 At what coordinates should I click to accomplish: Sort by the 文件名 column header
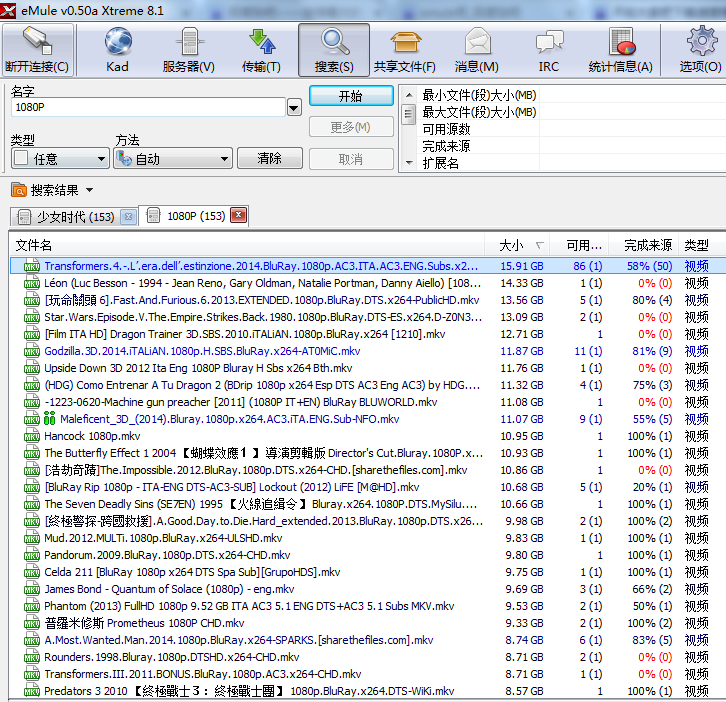247,245
